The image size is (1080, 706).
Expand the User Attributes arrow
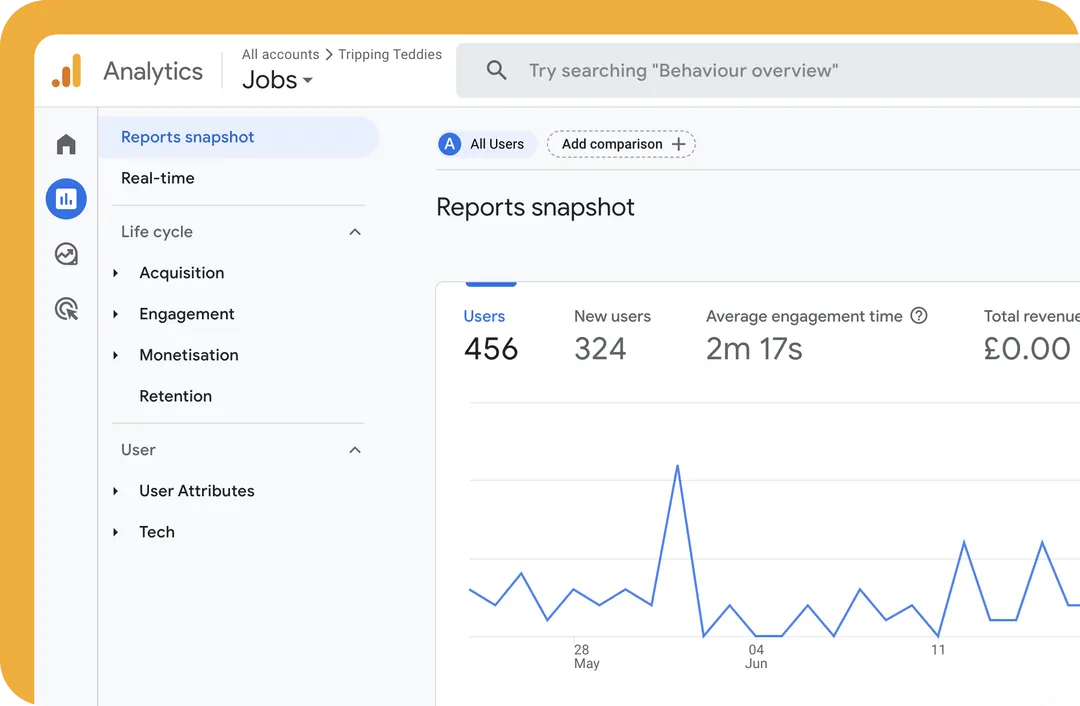click(116, 491)
